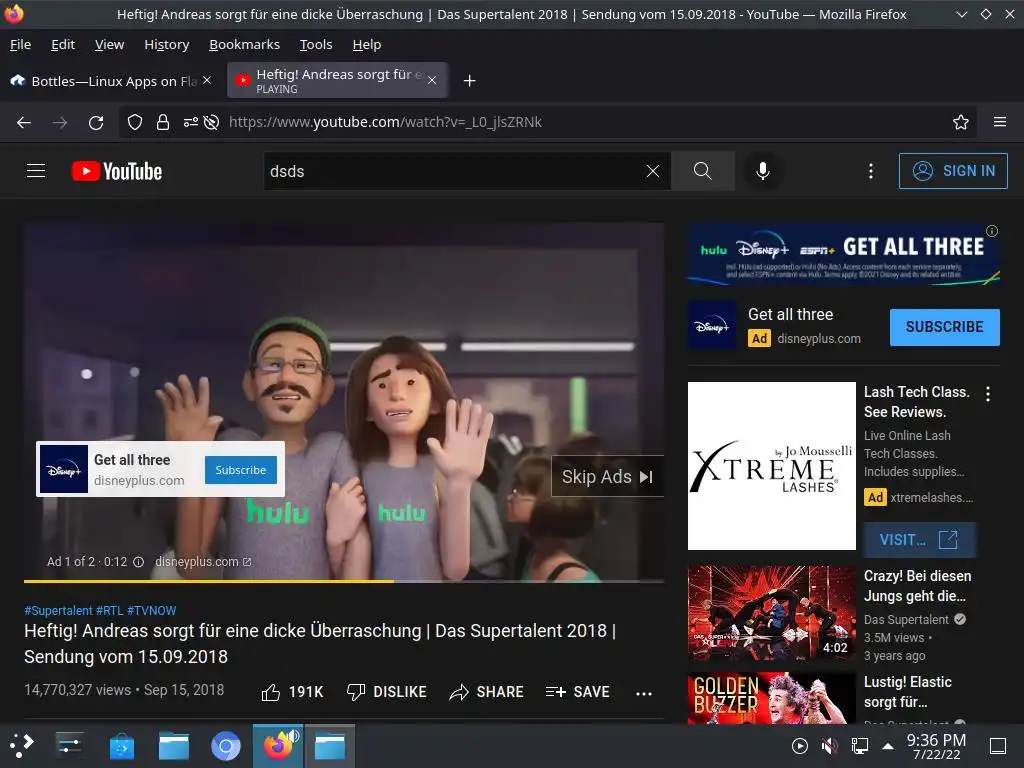This screenshot has width=1024, height=768.
Task: Open #Supertalent hashtag link
Action: point(58,611)
